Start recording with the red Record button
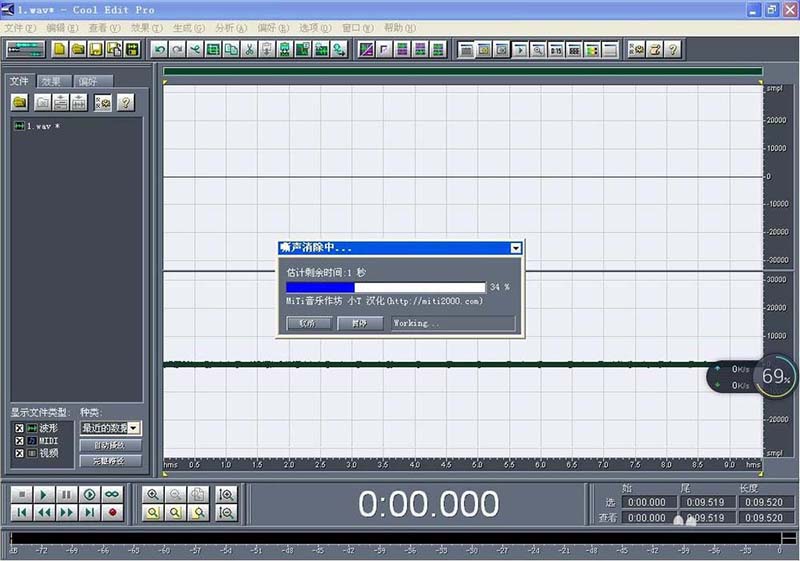This screenshot has width=800, height=561. tap(112, 512)
